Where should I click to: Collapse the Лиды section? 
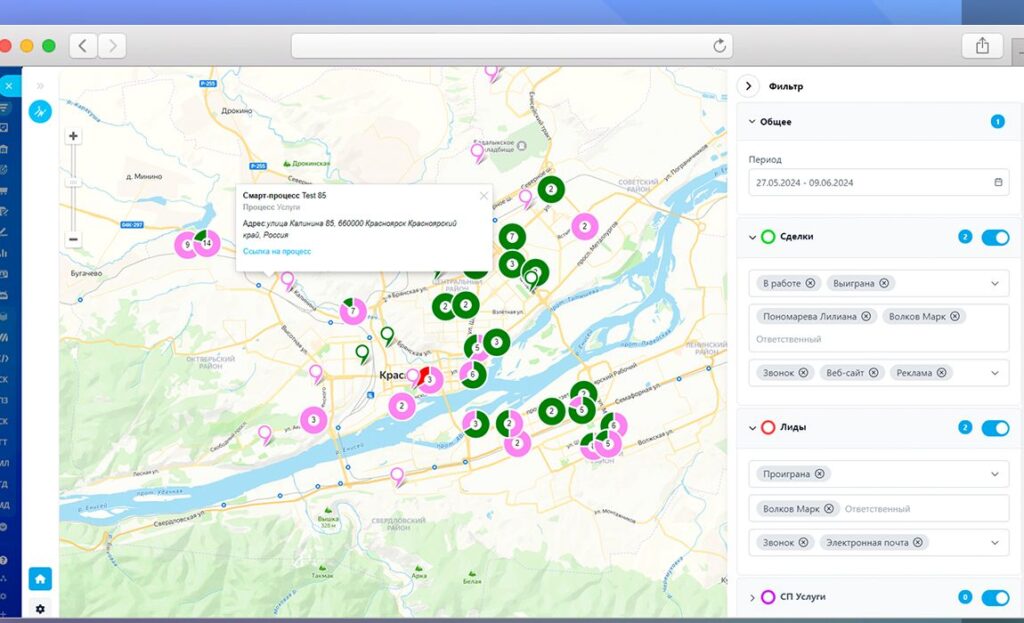pos(752,428)
